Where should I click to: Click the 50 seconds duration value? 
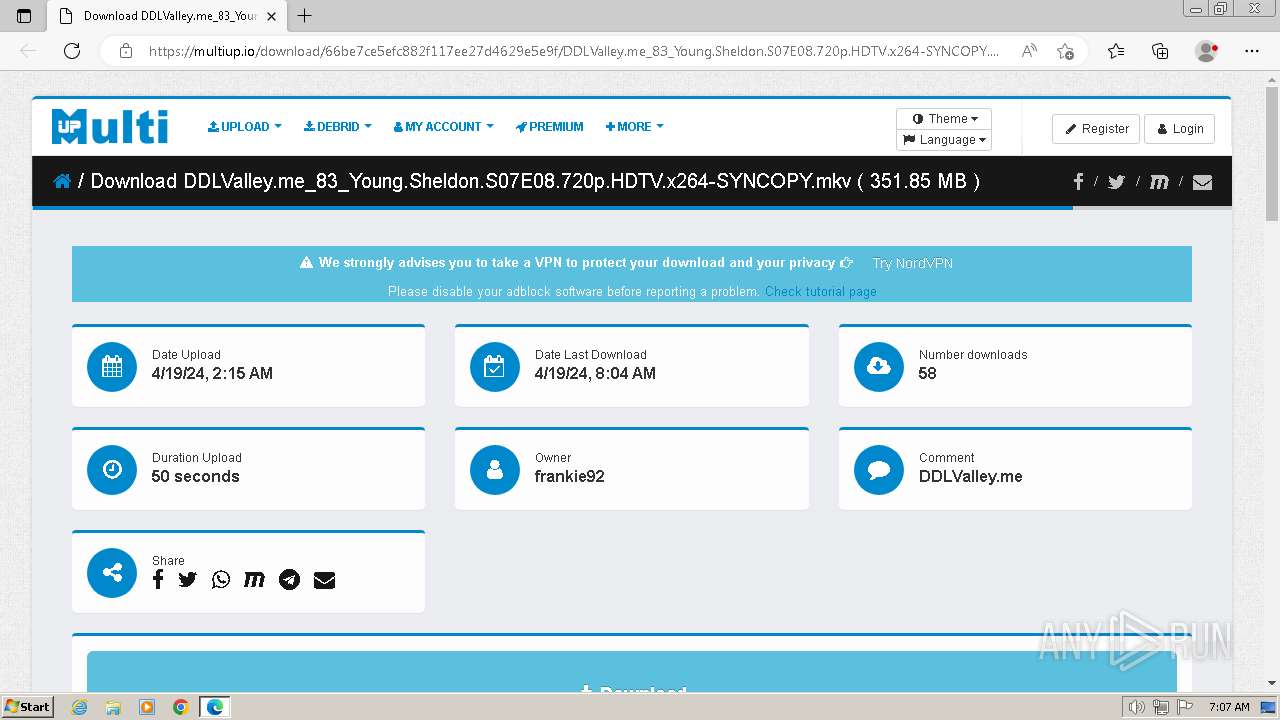195,476
